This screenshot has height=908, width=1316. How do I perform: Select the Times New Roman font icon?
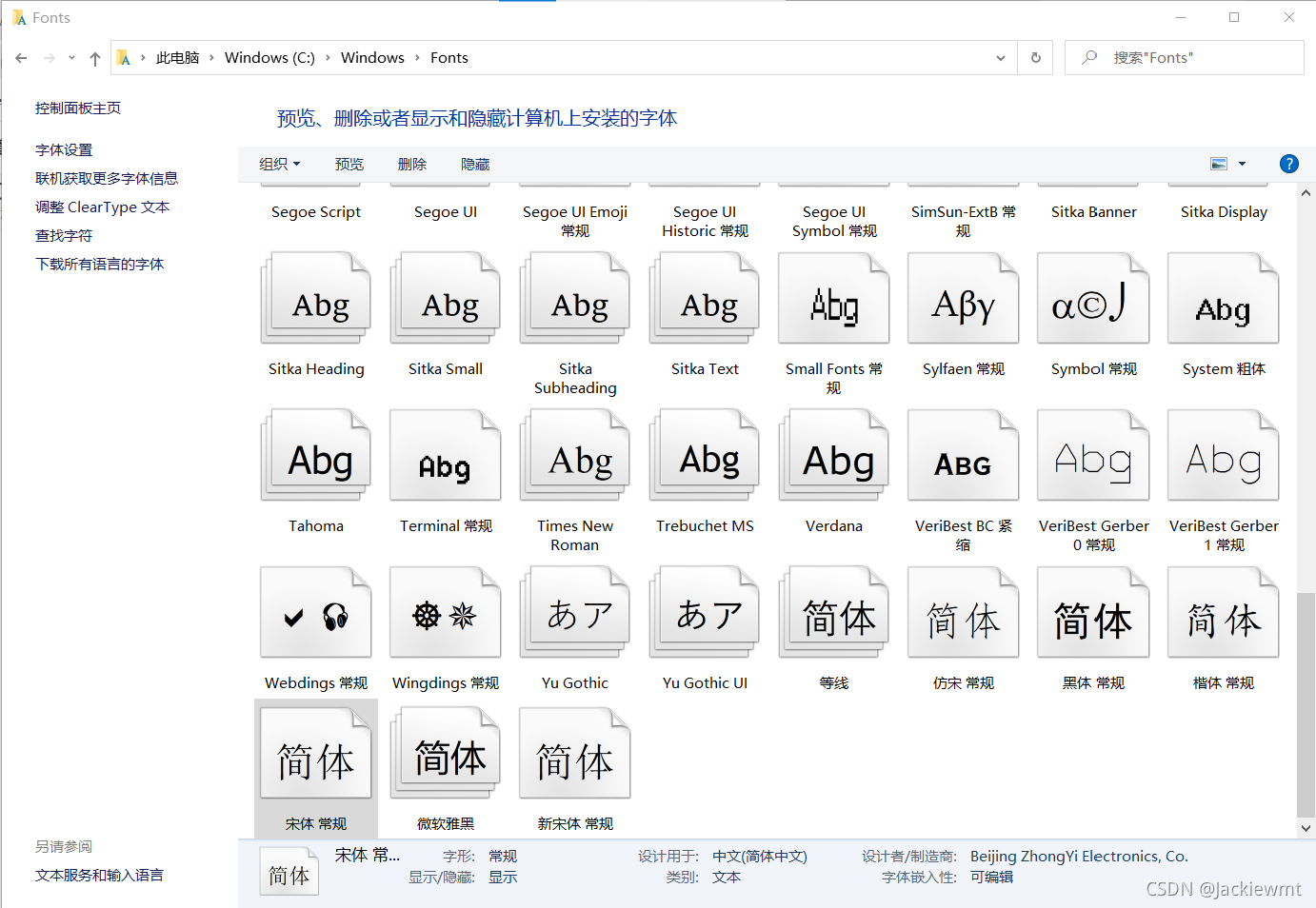click(575, 455)
